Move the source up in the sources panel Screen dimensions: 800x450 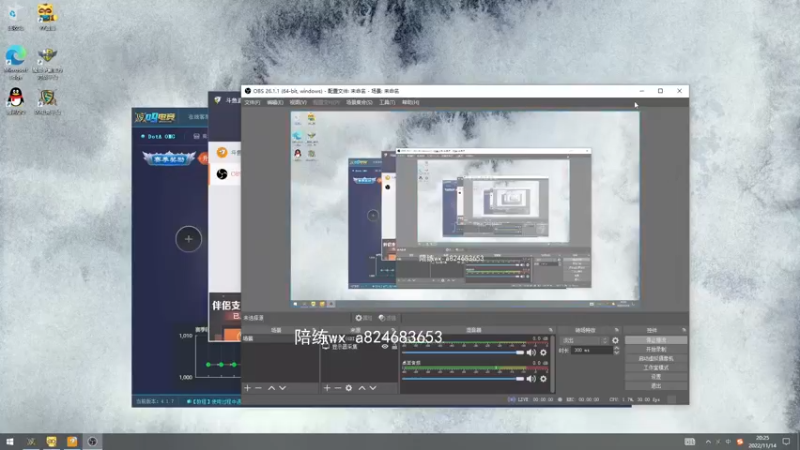(x=362, y=388)
